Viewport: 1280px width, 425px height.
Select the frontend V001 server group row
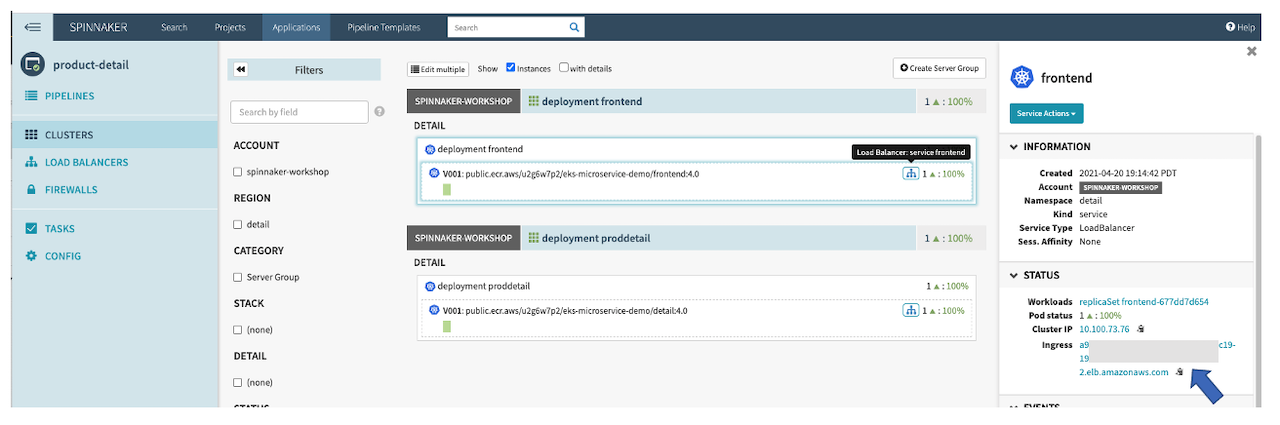click(x=695, y=180)
